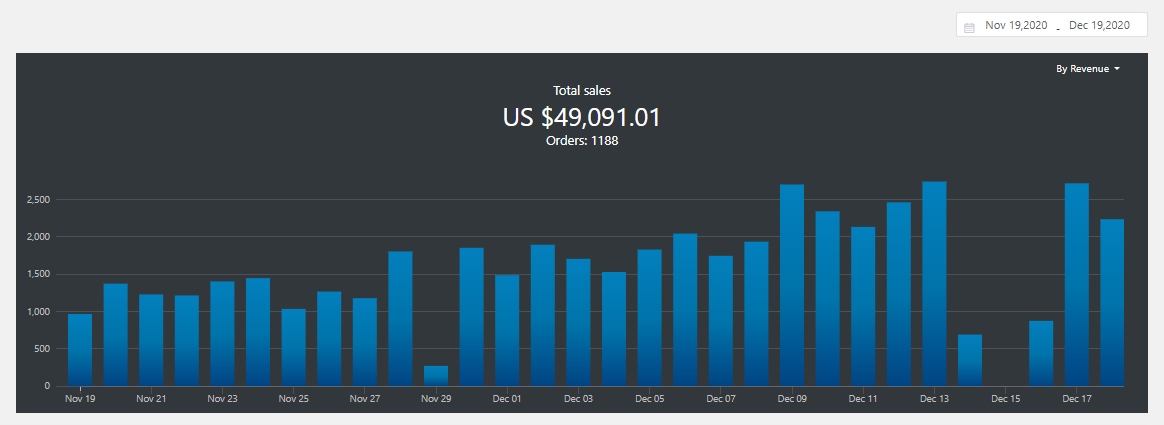1164x425 pixels.
Task: Select the Nov 23 revenue bar
Action: point(222,333)
